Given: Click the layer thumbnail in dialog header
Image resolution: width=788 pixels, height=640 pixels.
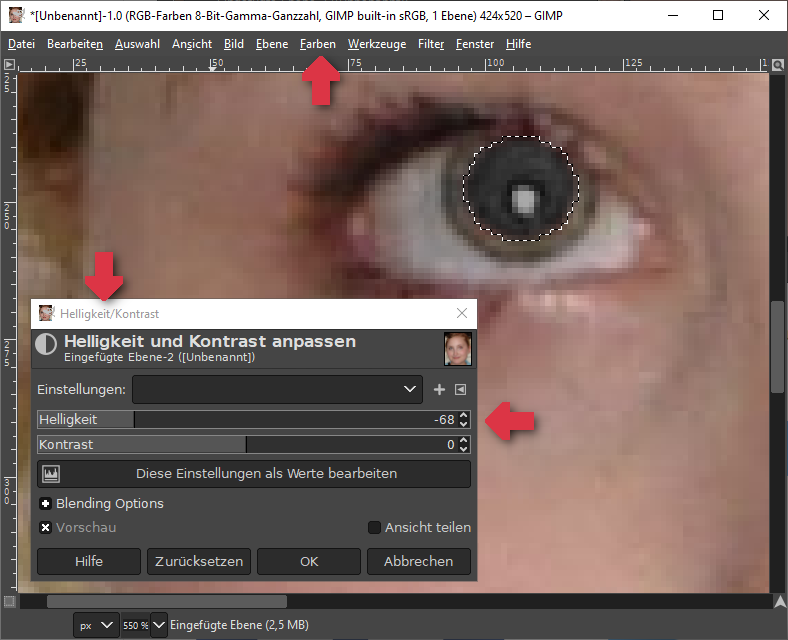Looking at the screenshot, I should click(x=457, y=349).
